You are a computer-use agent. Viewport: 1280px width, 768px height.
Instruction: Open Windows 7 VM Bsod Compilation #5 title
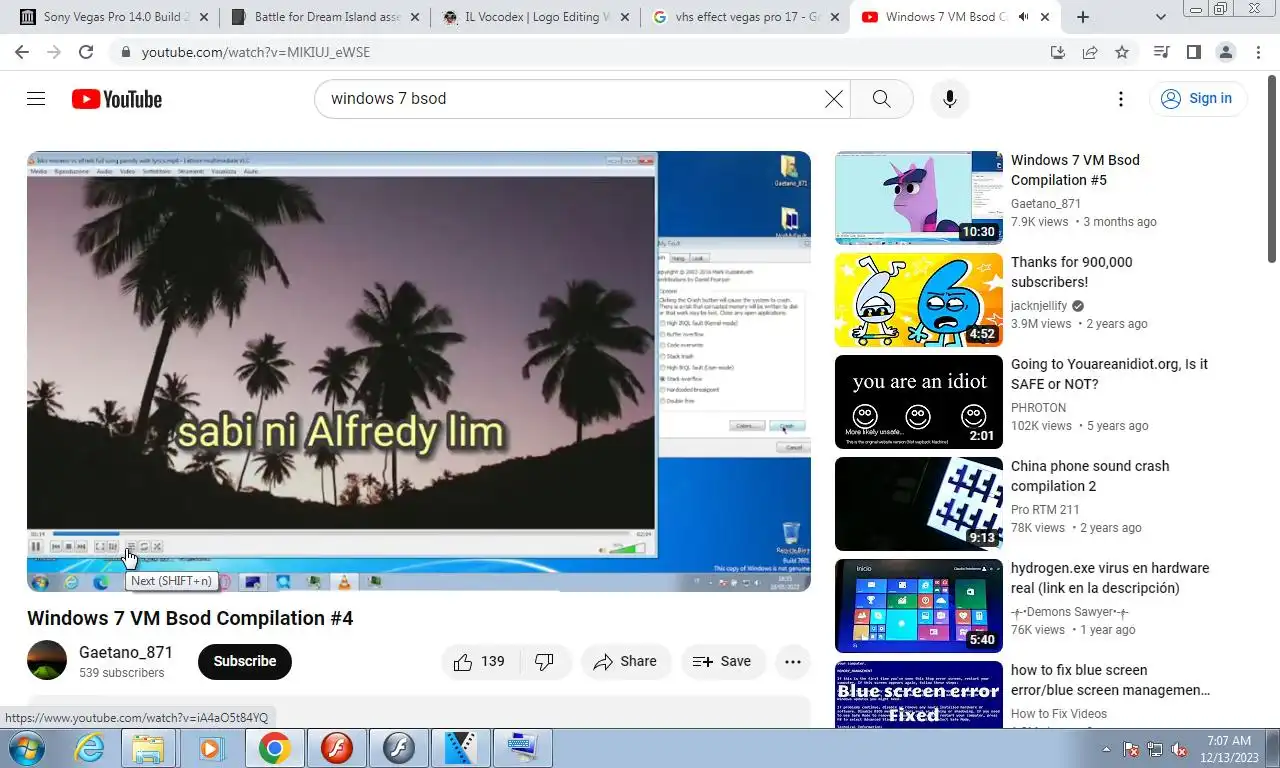coord(1075,170)
